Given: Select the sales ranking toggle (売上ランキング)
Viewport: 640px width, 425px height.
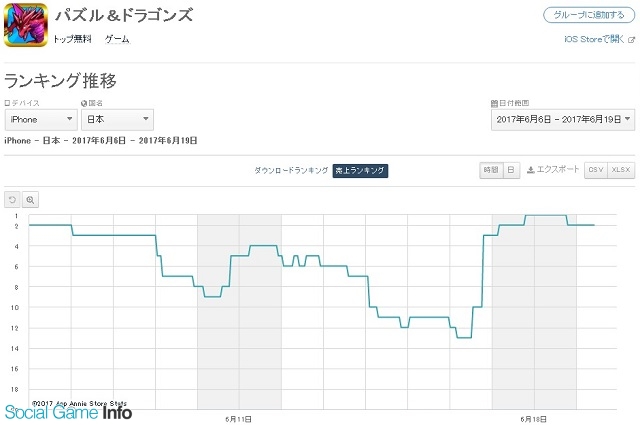Looking at the screenshot, I should coord(360,171).
